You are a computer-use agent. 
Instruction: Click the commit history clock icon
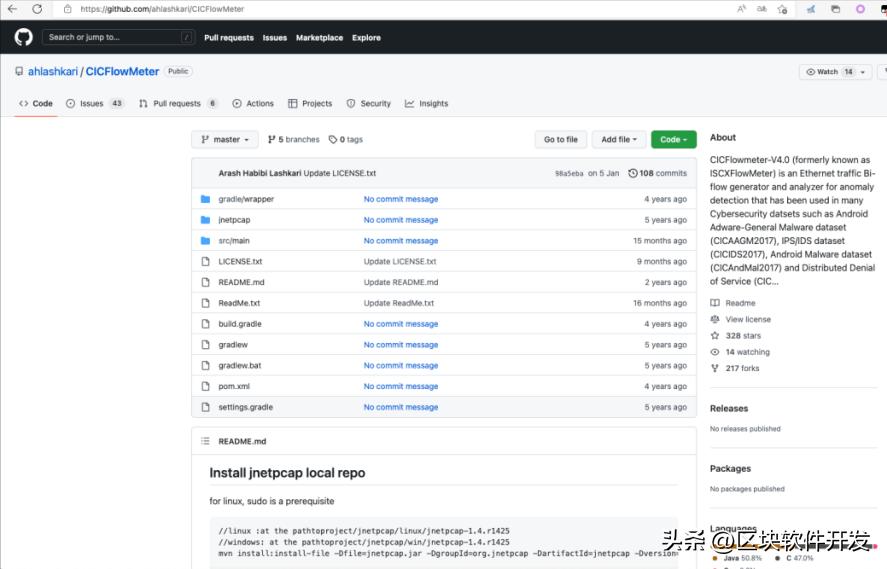[x=632, y=173]
